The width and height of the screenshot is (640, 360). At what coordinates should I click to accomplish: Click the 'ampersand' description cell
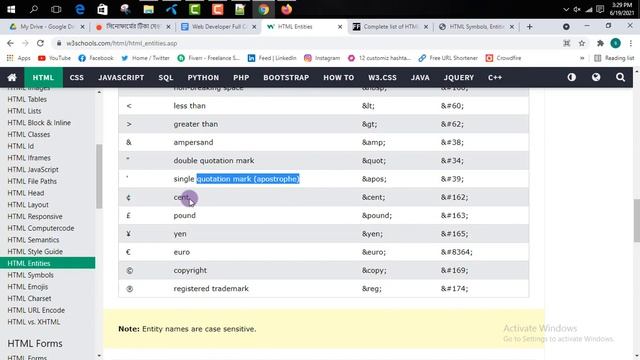point(193,142)
